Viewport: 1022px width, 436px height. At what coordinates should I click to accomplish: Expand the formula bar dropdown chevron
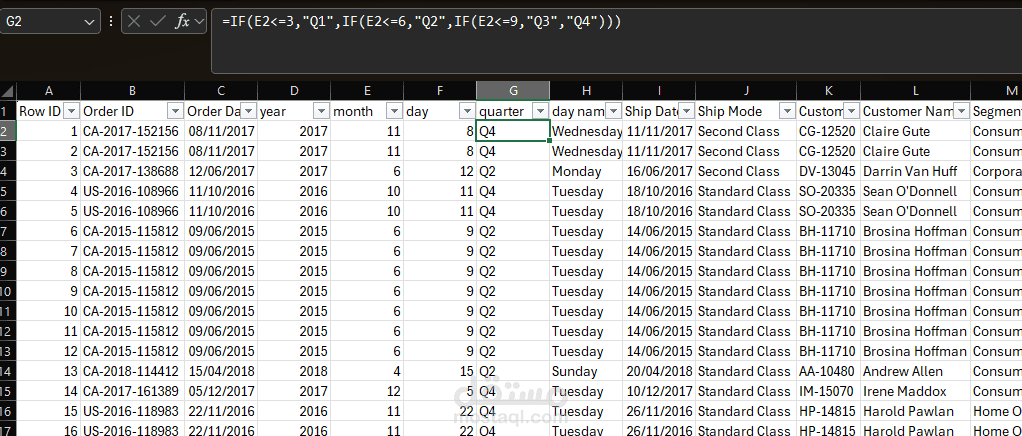(x=198, y=22)
